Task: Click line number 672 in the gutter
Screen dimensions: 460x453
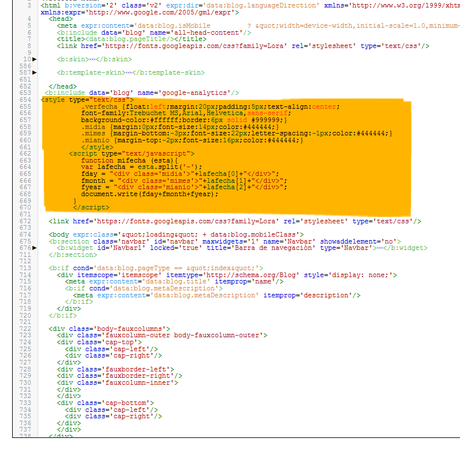Action: coord(25,221)
